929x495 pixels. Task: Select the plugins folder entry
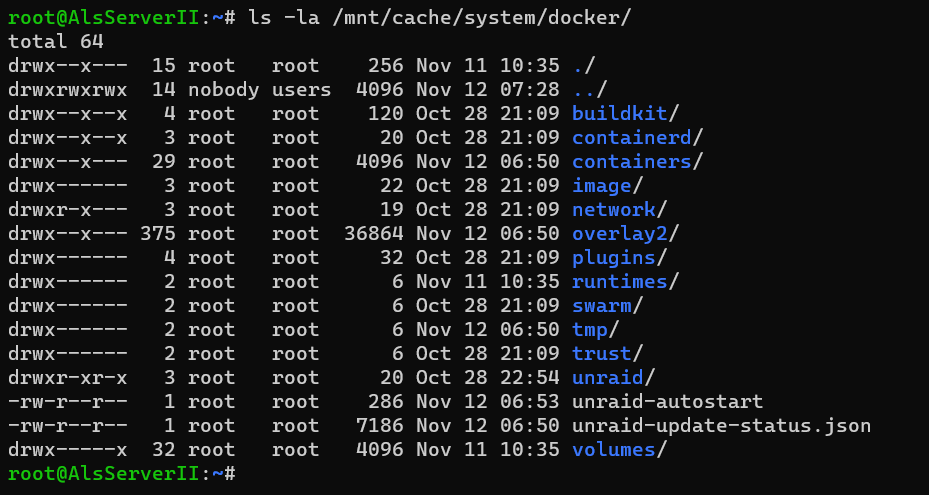[614, 257]
